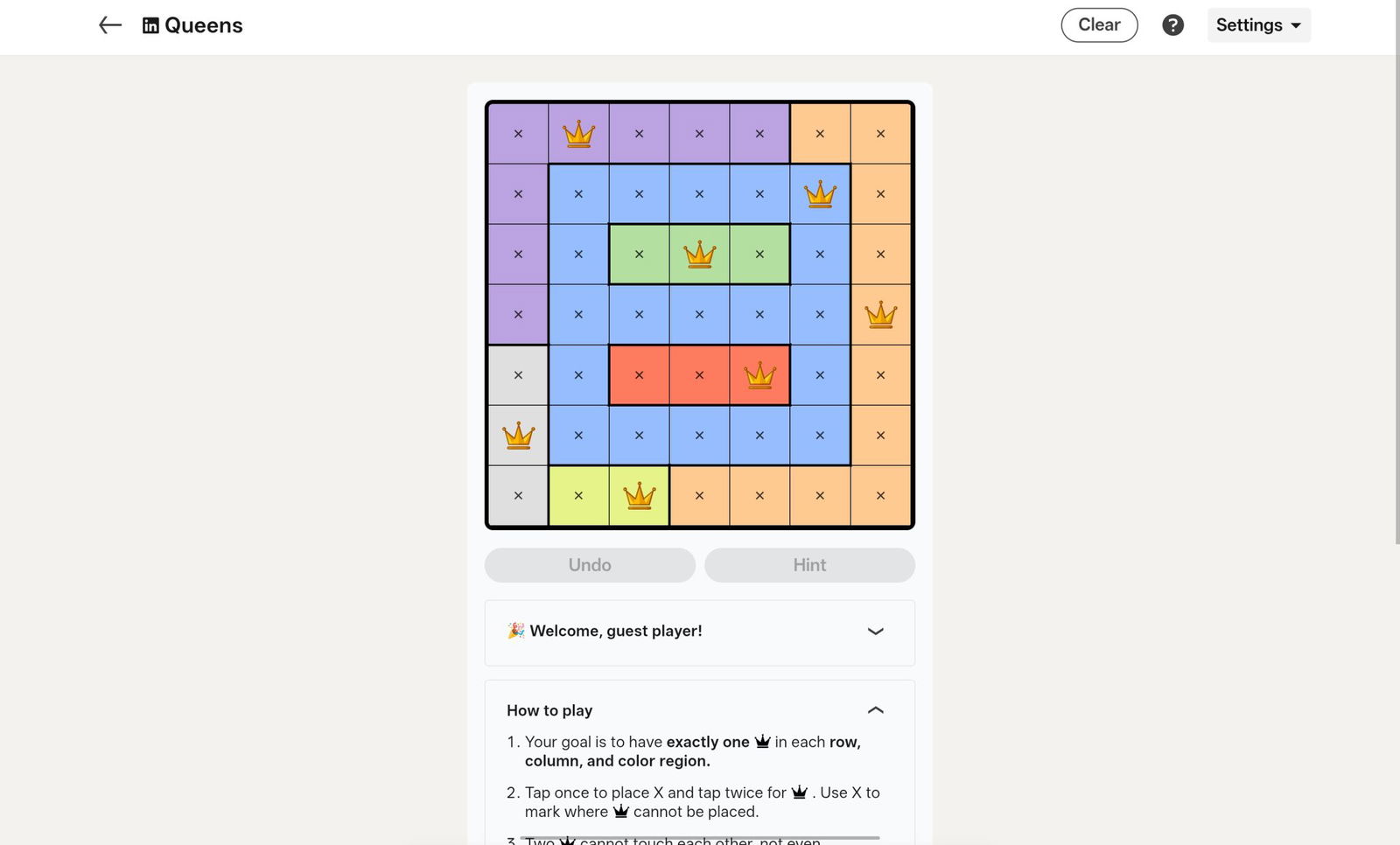Click the crown in the green region
The image size is (1400, 845).
(699, 255)
